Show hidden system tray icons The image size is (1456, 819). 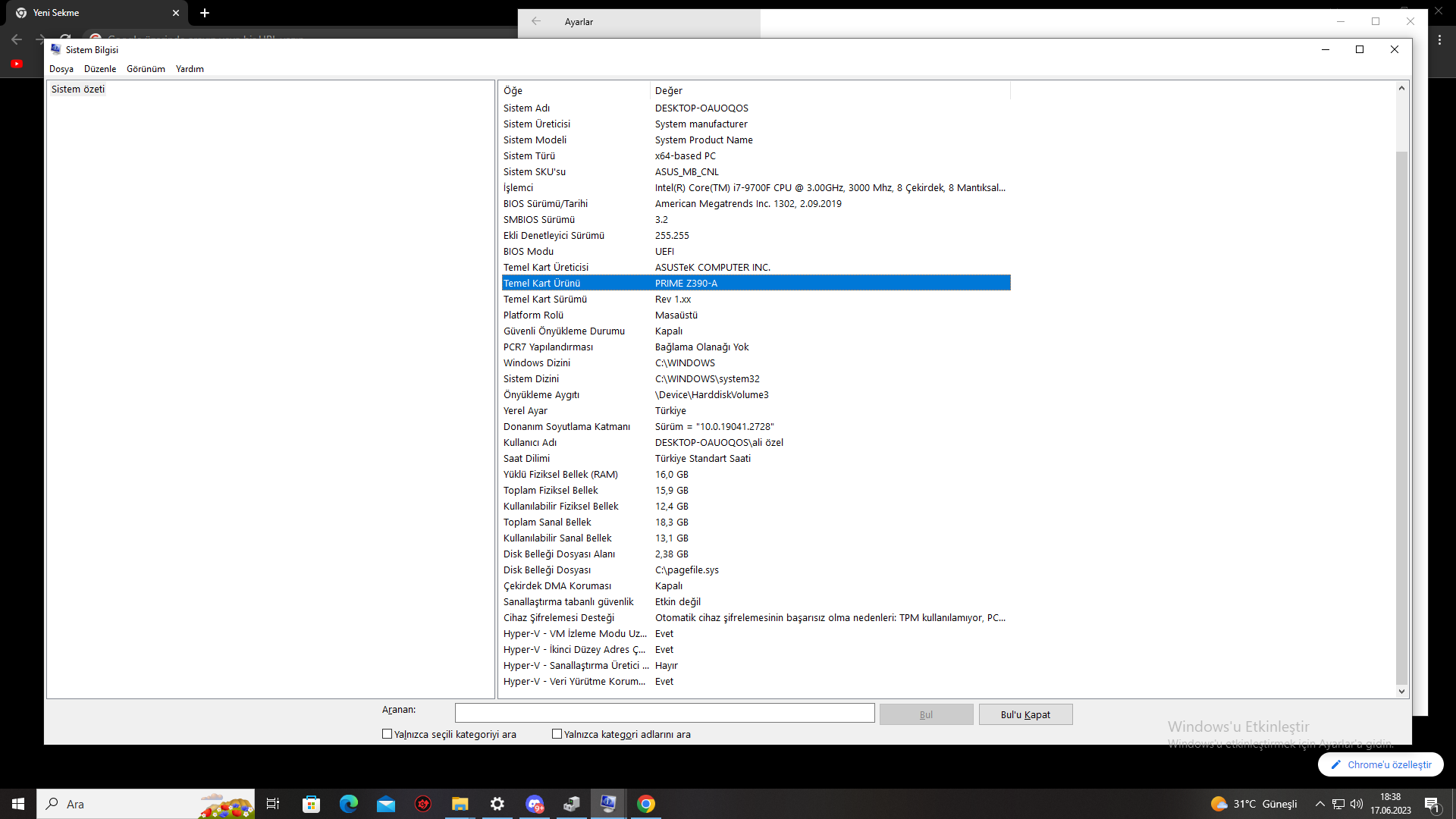click(1319, 804)
